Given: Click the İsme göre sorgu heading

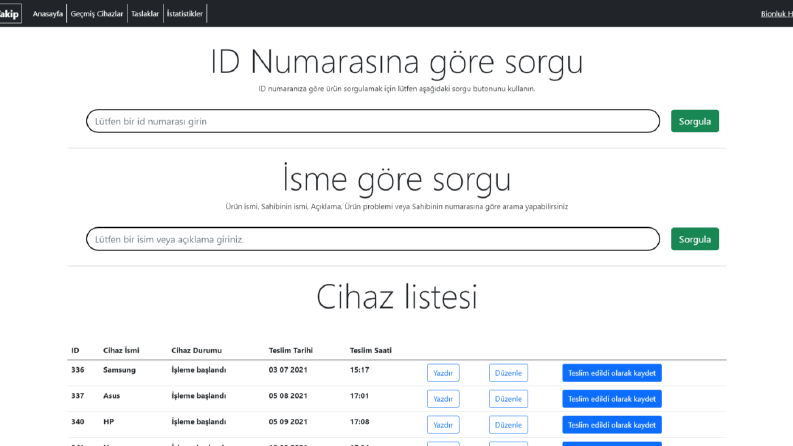Looking at the screenshot, I should pyautogui.click(x=397, y=179).
